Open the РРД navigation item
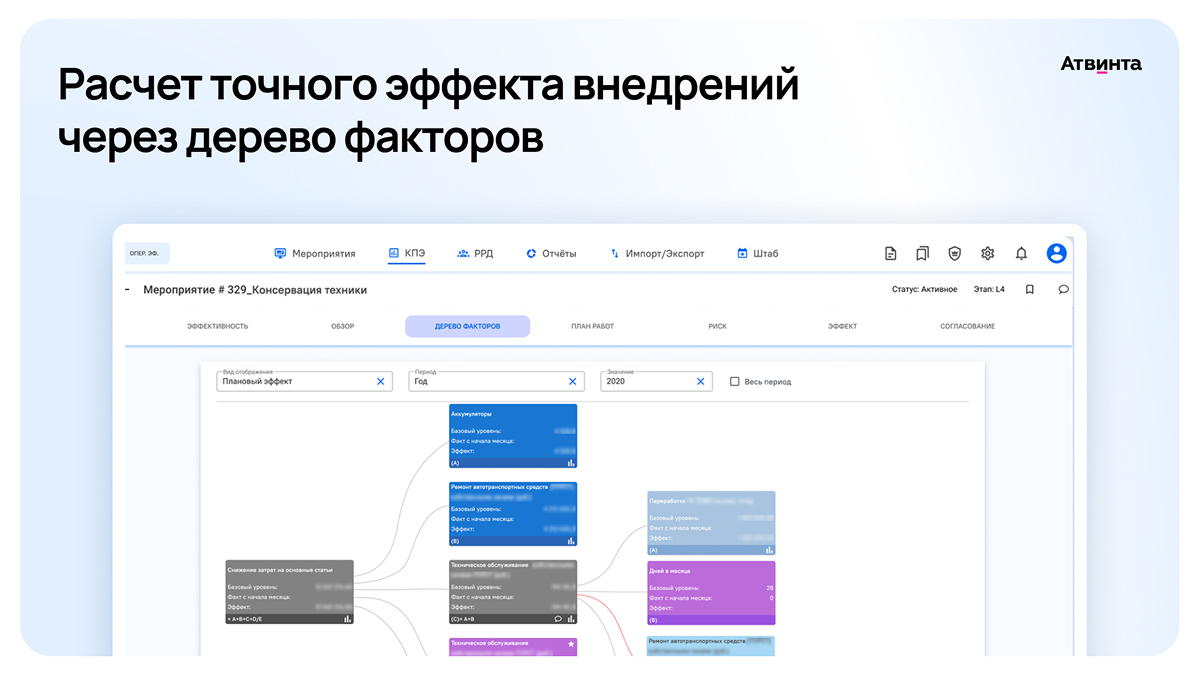The image size is (1200, 675). (475, 254)
